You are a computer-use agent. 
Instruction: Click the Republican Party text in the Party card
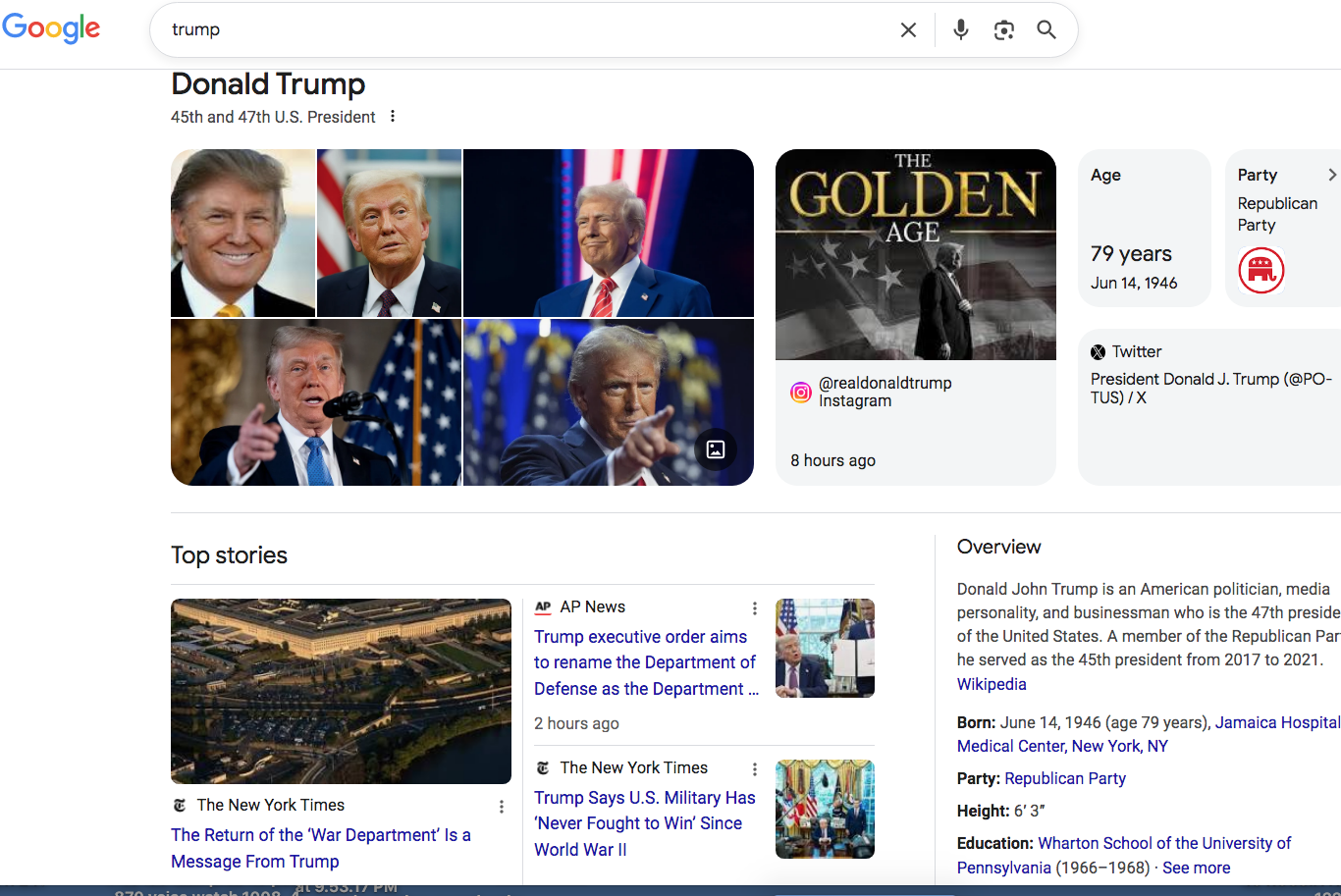(1277, 214)
